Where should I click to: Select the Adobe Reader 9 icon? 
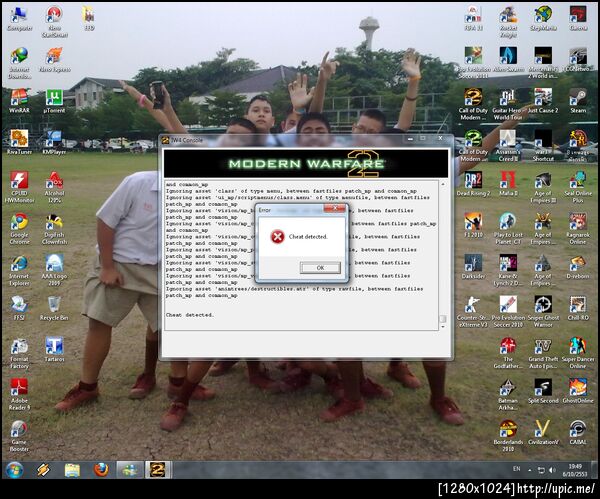(19, 394)
